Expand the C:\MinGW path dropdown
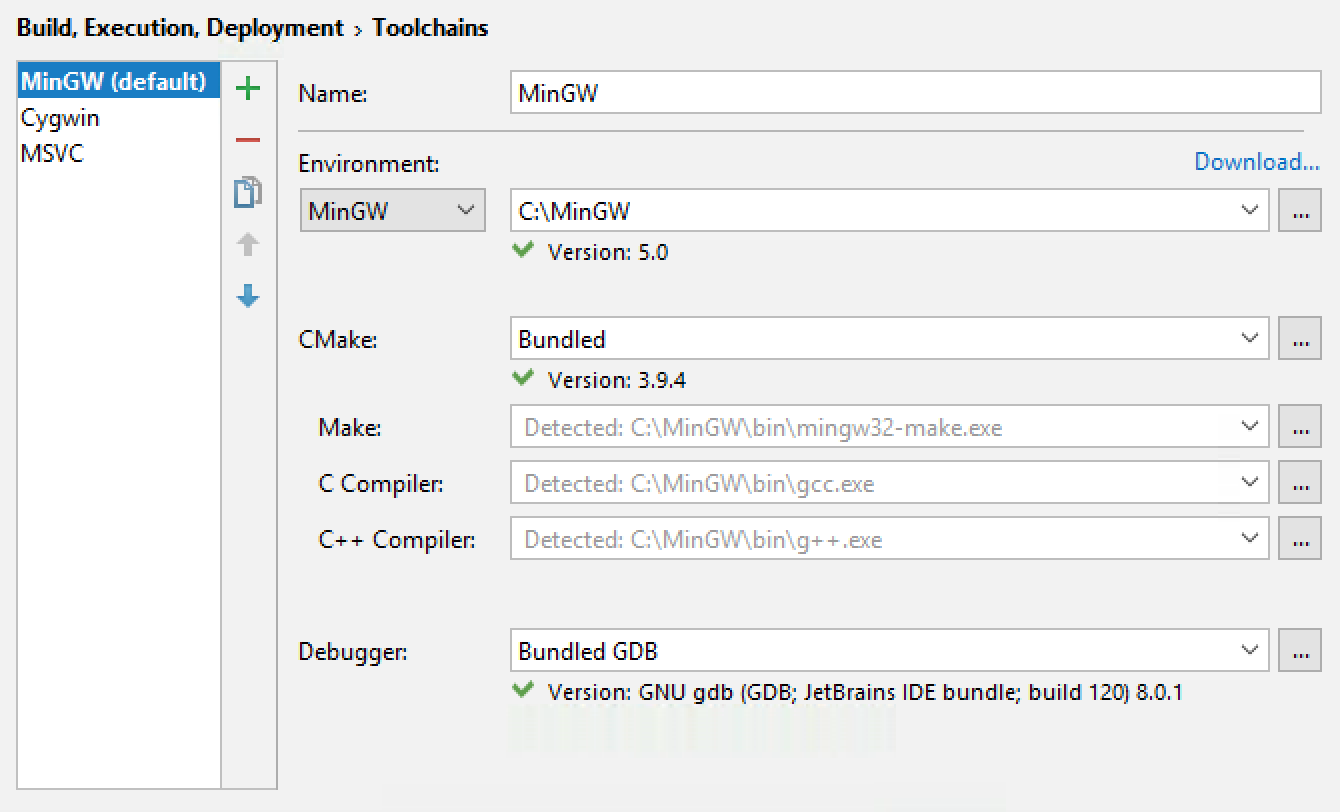 coord(1249,211)
